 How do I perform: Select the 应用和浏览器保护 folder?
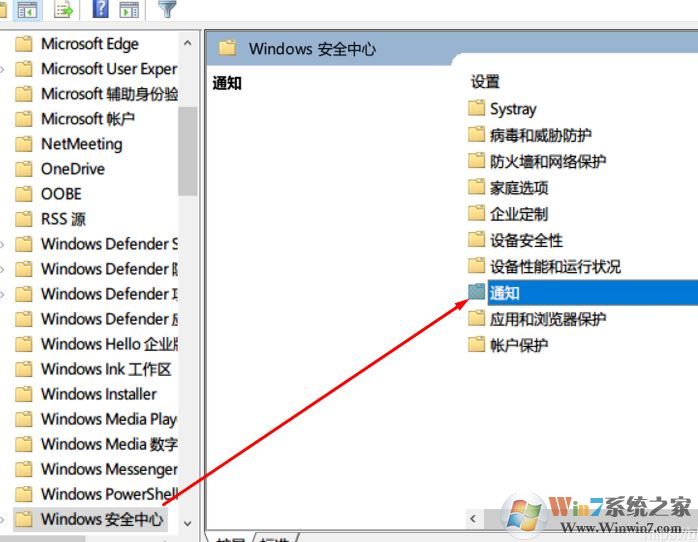[537, 319]
